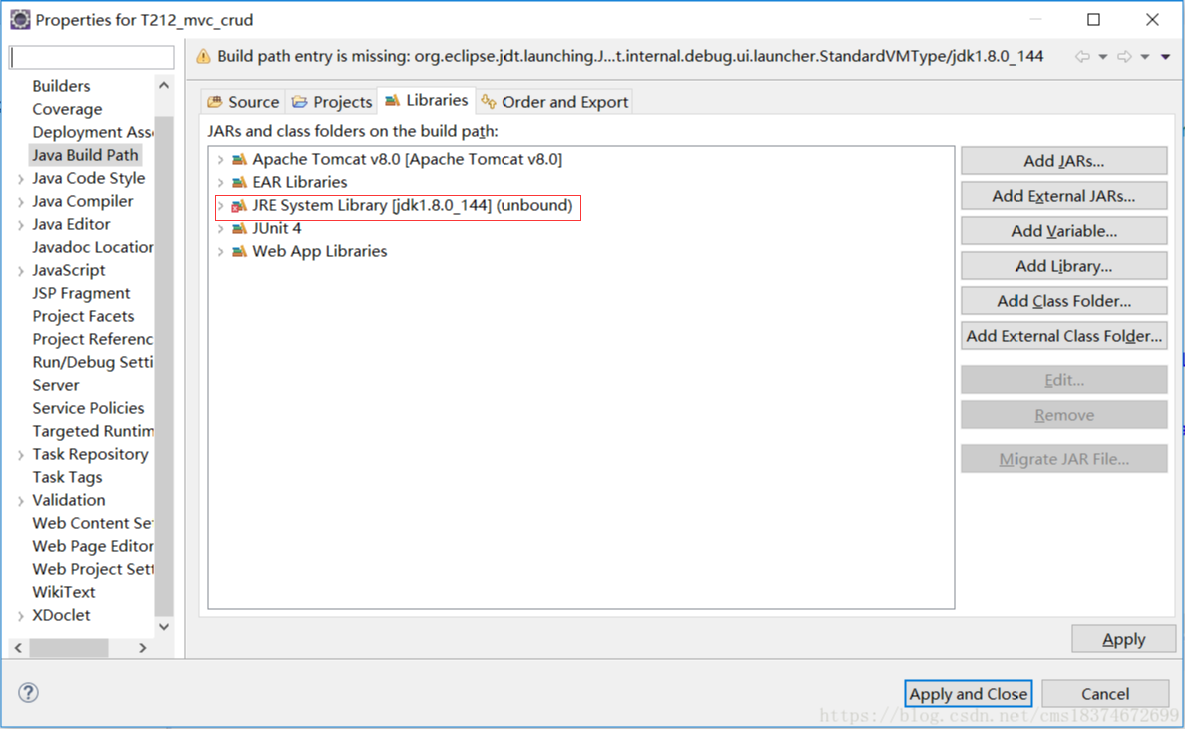The height and width of the screenshot is (729, 1185).
Task: Expand the Java Code Style node
Action: pyautogui.click(x=20, y=179)
